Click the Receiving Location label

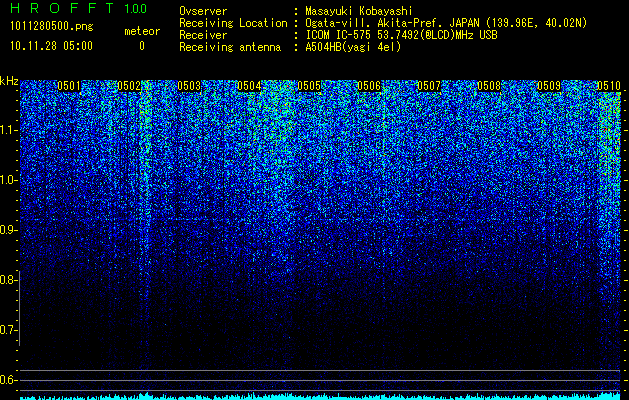[x=233, y=23]
